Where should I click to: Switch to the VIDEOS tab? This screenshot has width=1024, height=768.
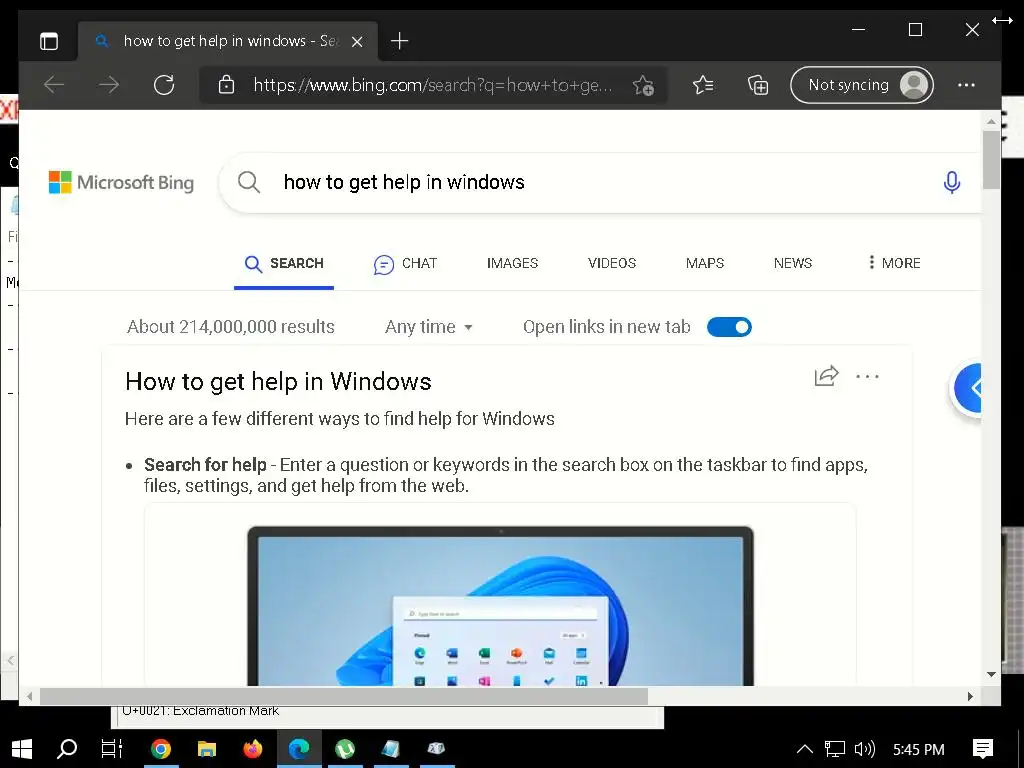[x=612, y=263]
